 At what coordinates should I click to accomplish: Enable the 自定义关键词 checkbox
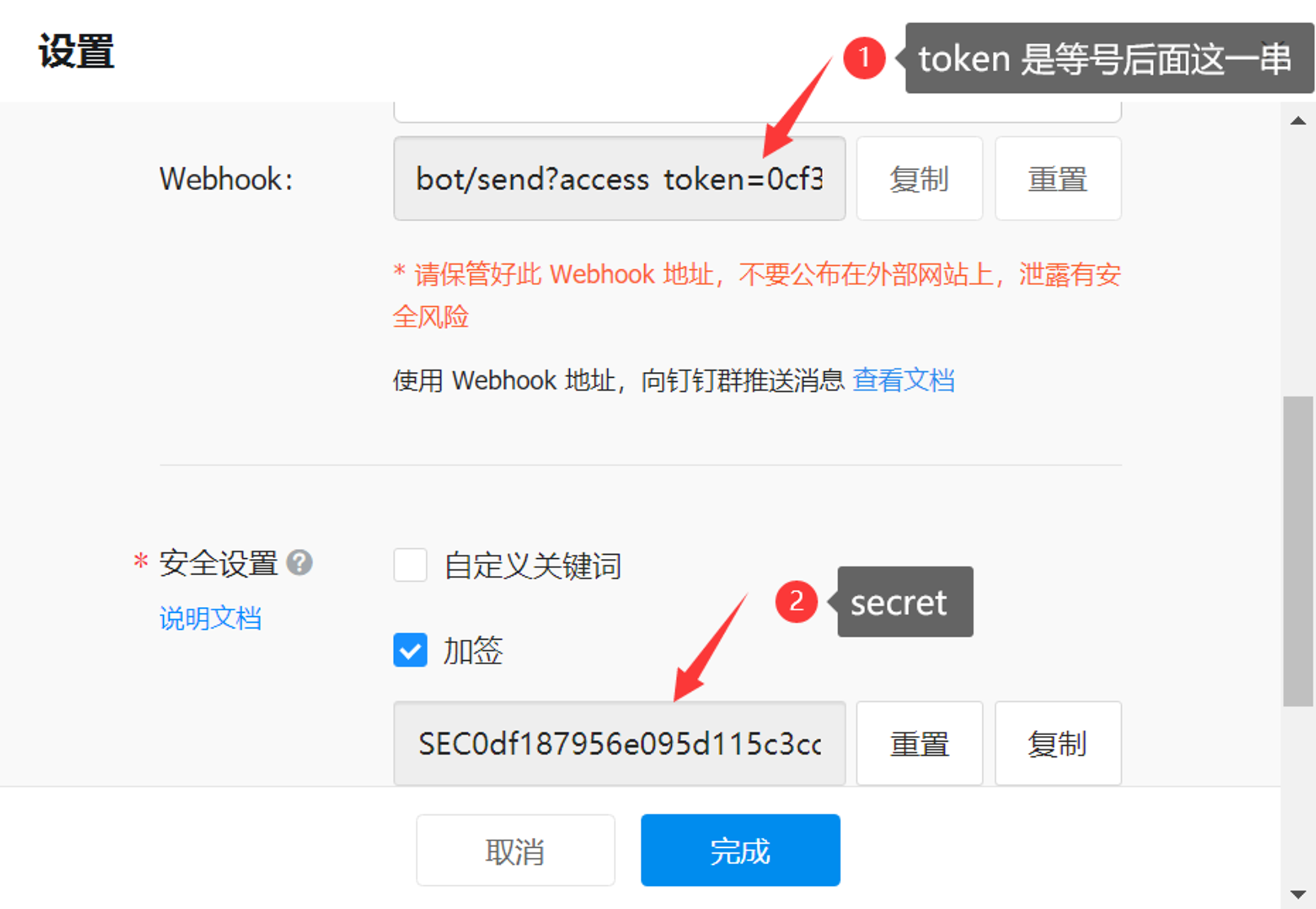pos(411,565)
